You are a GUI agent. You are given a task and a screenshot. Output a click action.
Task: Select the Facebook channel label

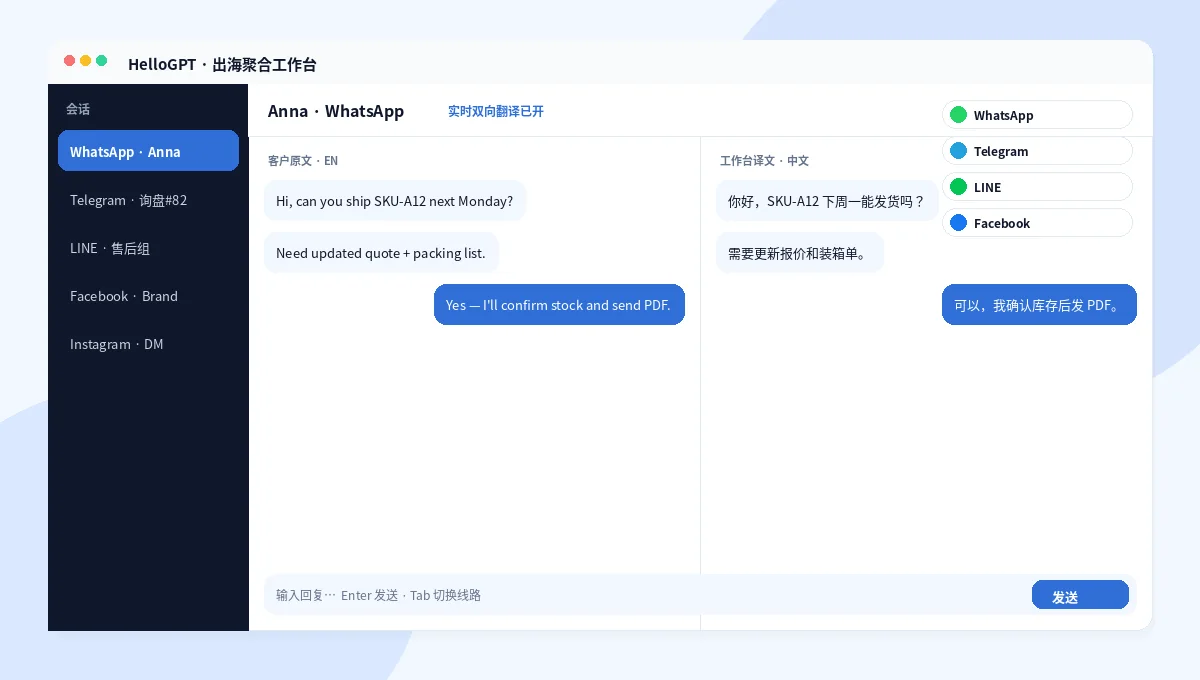1002,223
